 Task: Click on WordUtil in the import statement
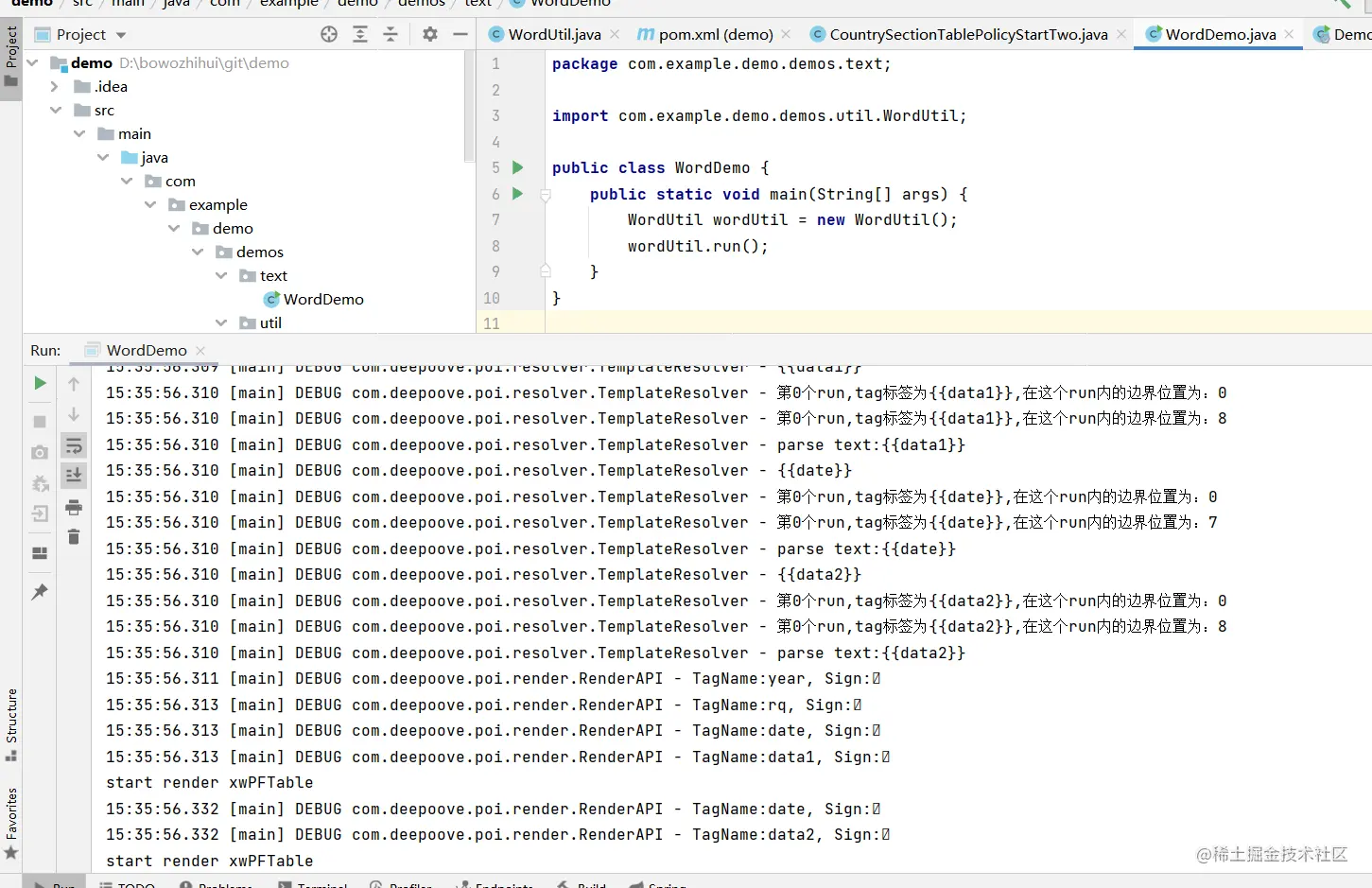(x=920, y=115)
